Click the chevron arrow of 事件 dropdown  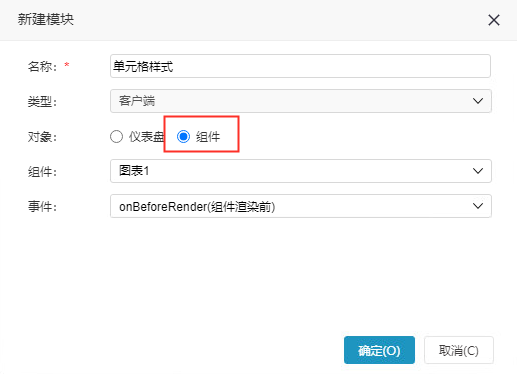pyautogui.click(x=478, y=206)
